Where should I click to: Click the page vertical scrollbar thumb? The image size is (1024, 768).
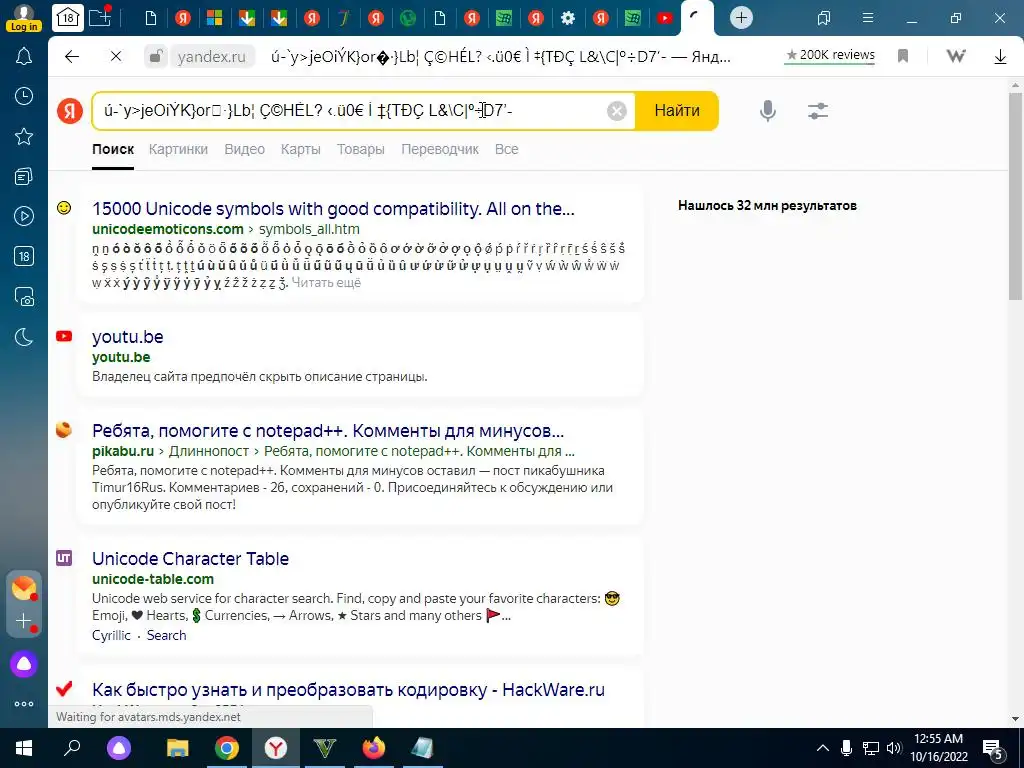[x=1015, y=196]
